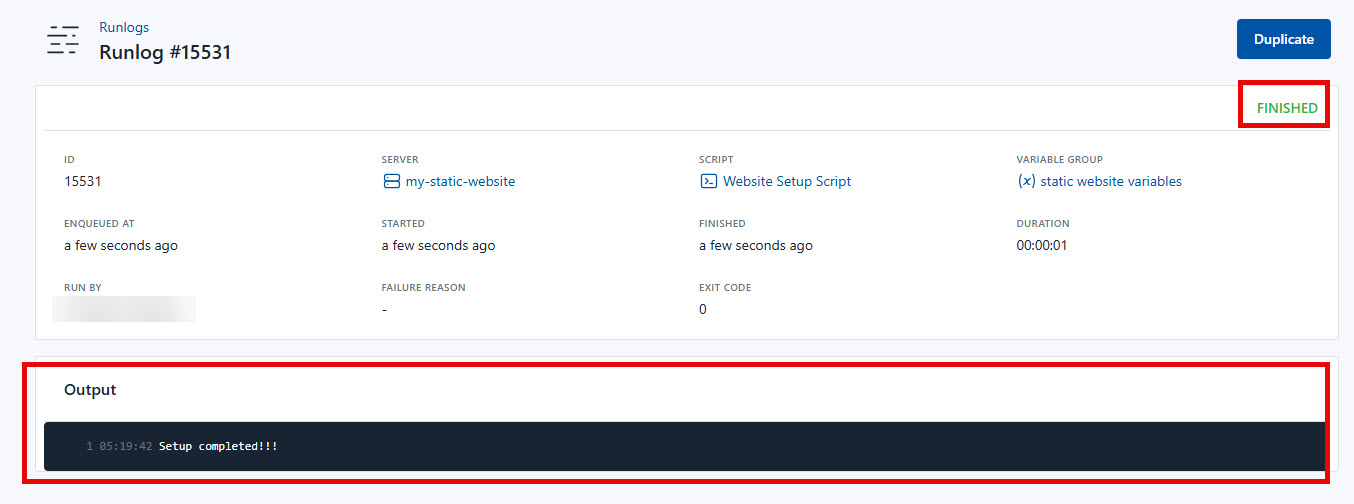Select the exit code value 0
This screenshot has height=504, width=1354.
(x=703, y=309)
